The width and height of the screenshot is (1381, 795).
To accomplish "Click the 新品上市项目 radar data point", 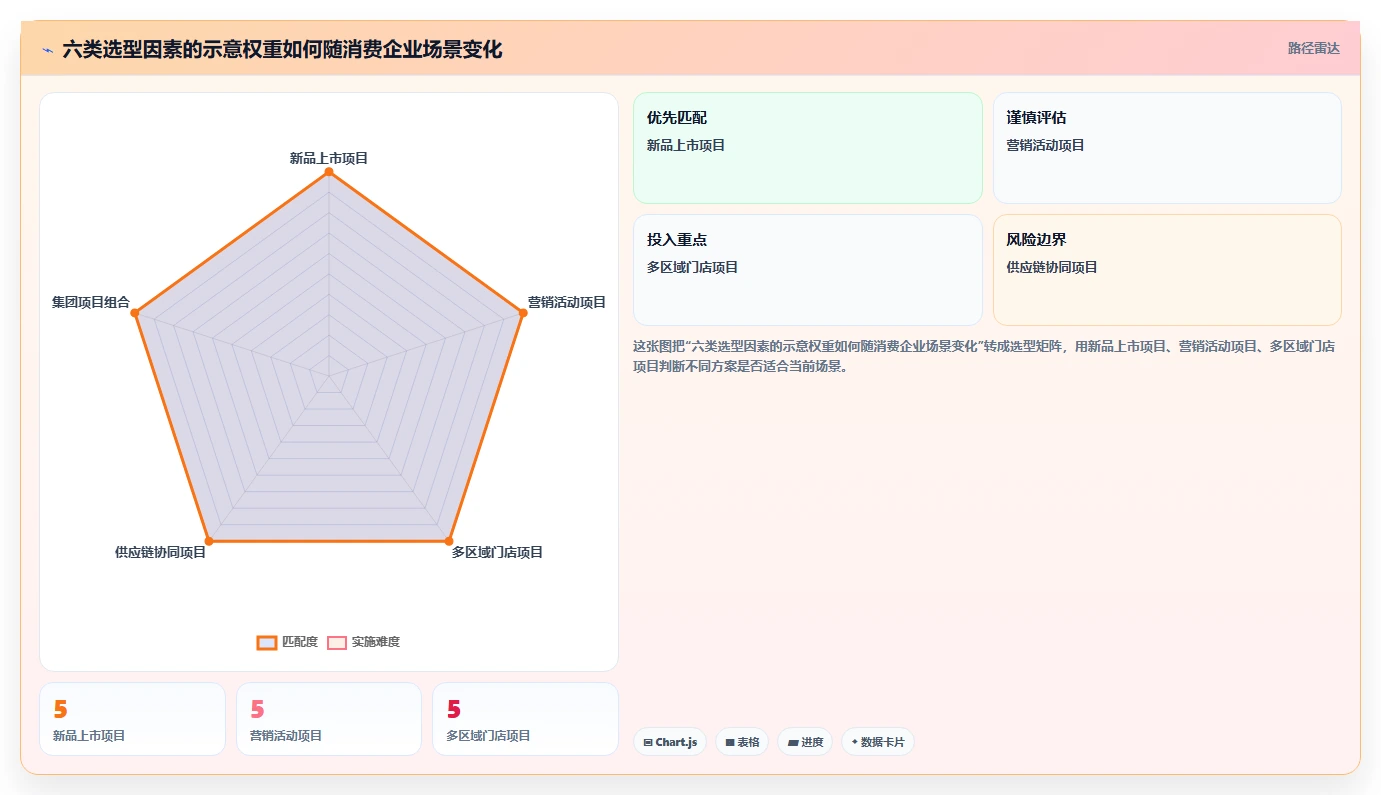I will click(x=328, y=172).
